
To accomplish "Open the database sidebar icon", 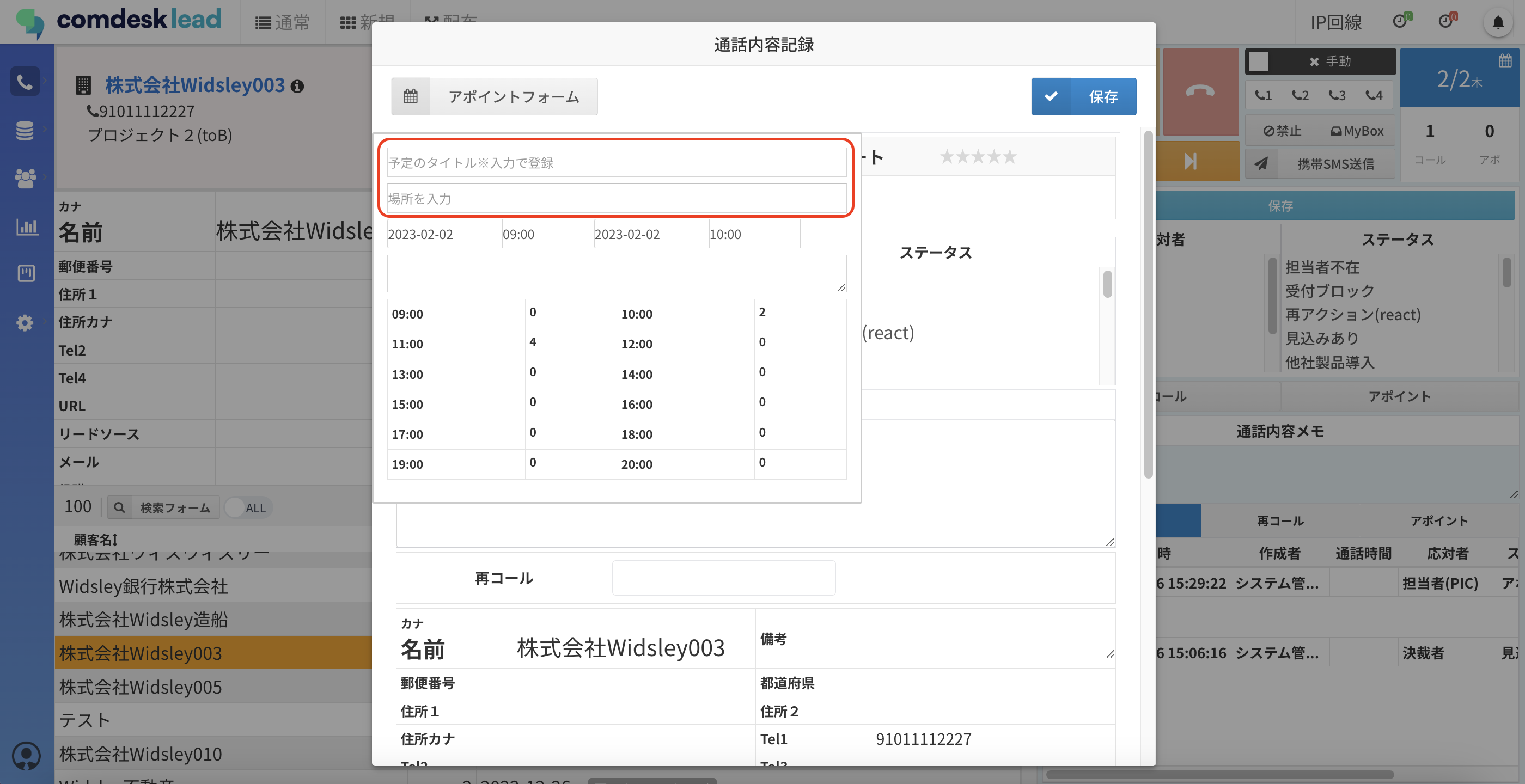I will click(x=25, y=130).
